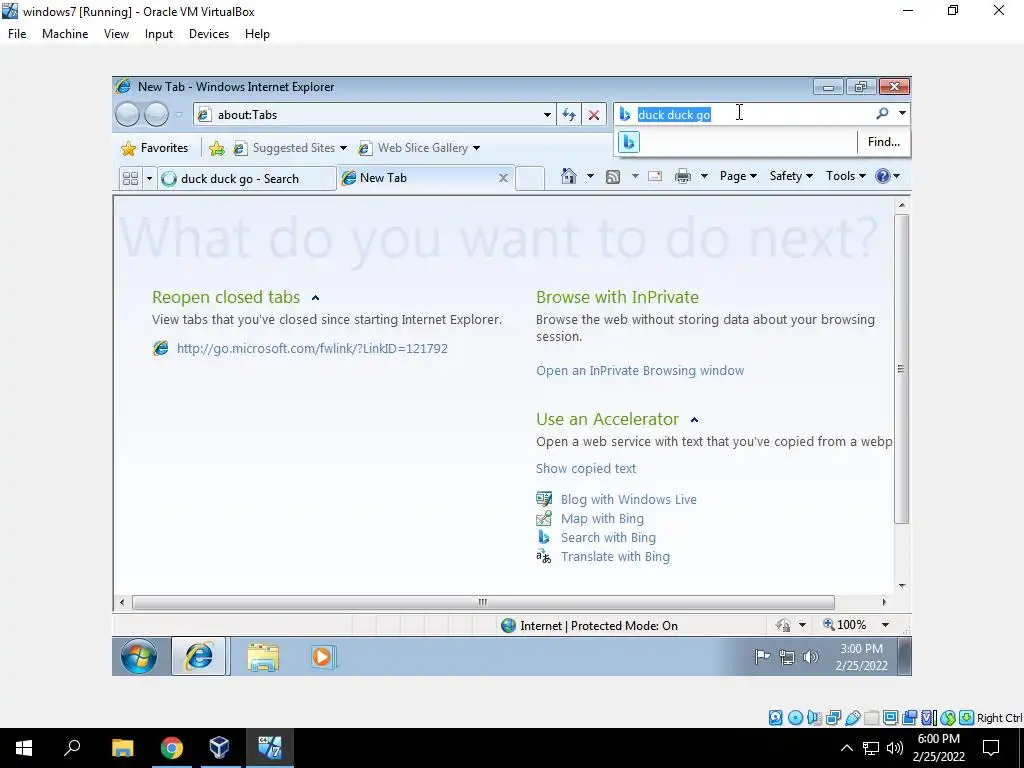
Task: Click the host taskbar Search magnifier
Action: point(72,747)
